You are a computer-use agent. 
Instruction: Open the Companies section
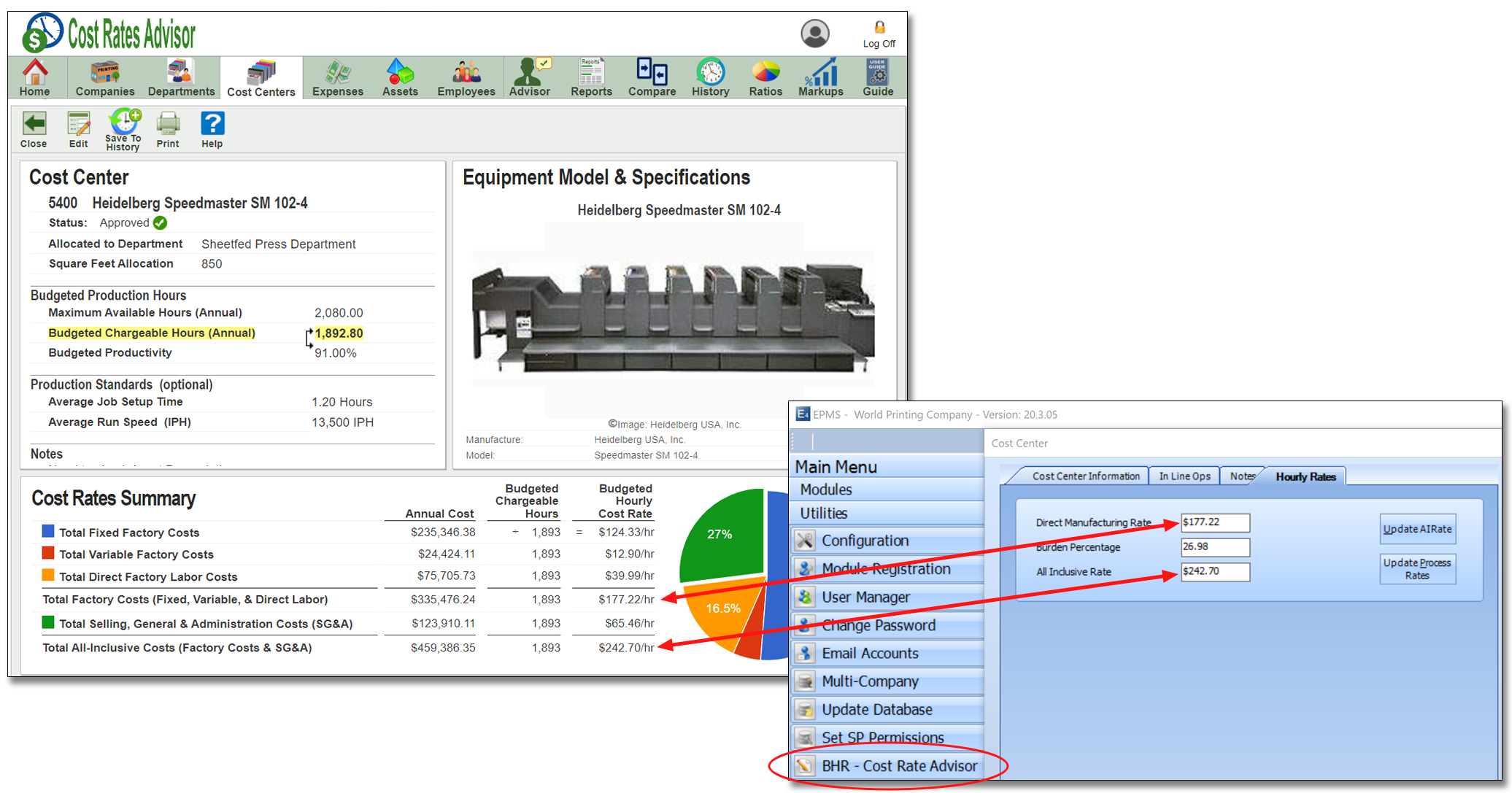(105, 77)
